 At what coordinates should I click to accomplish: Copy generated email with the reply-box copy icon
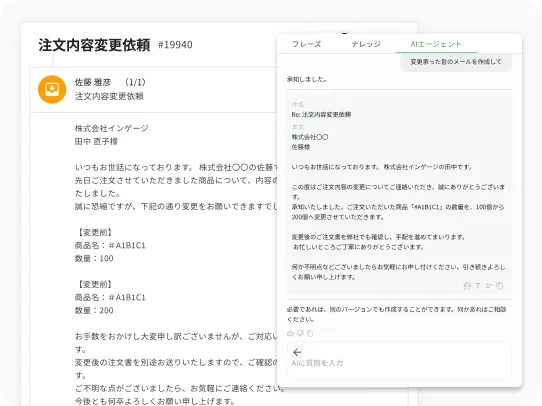pos(499,286)
